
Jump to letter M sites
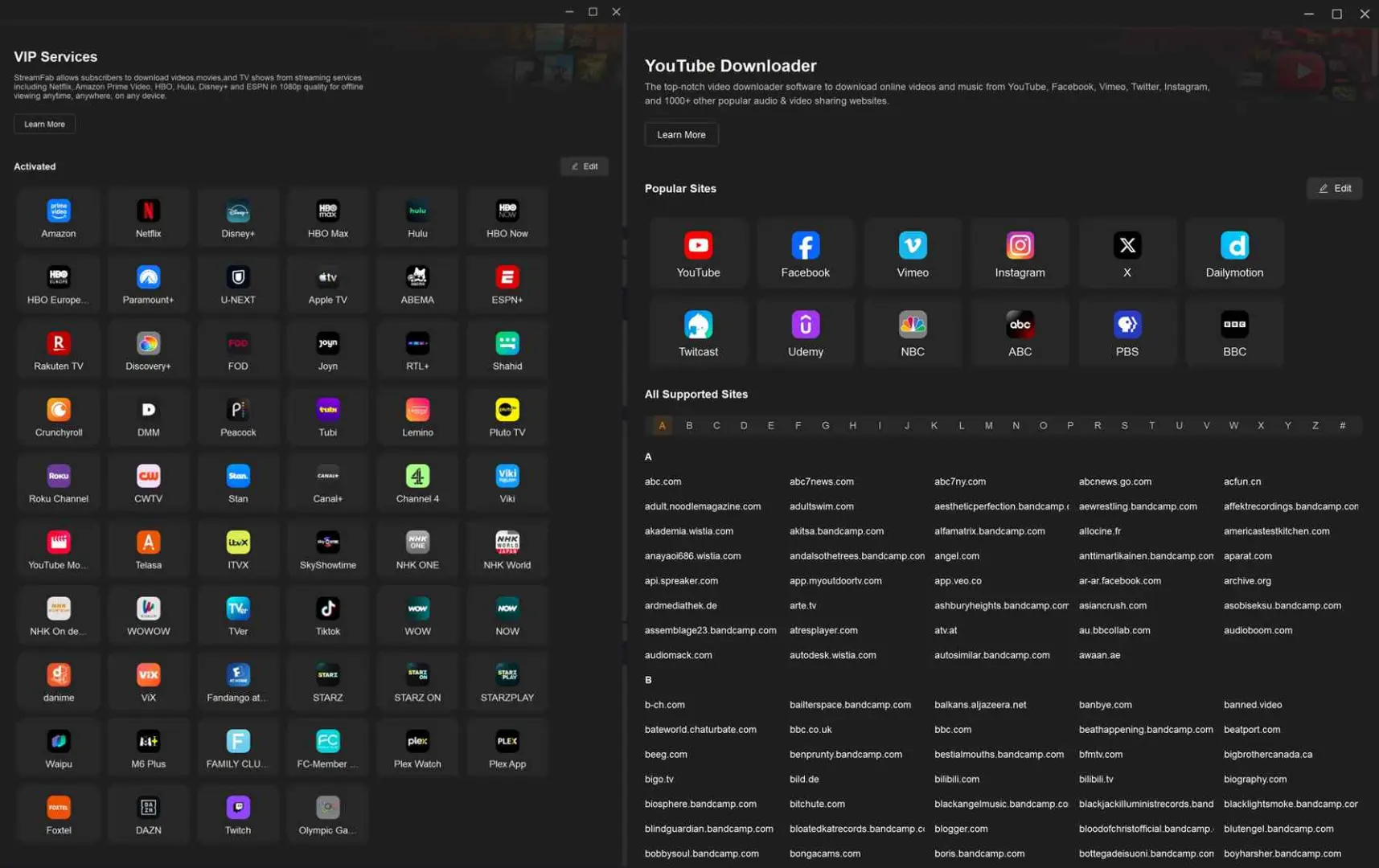tap(988, 425)
